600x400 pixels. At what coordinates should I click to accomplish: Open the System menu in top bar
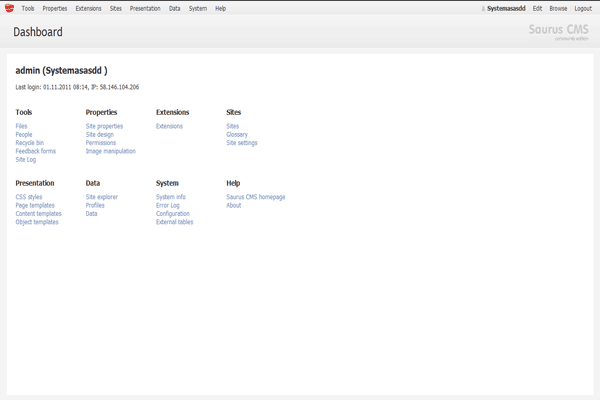198,8
